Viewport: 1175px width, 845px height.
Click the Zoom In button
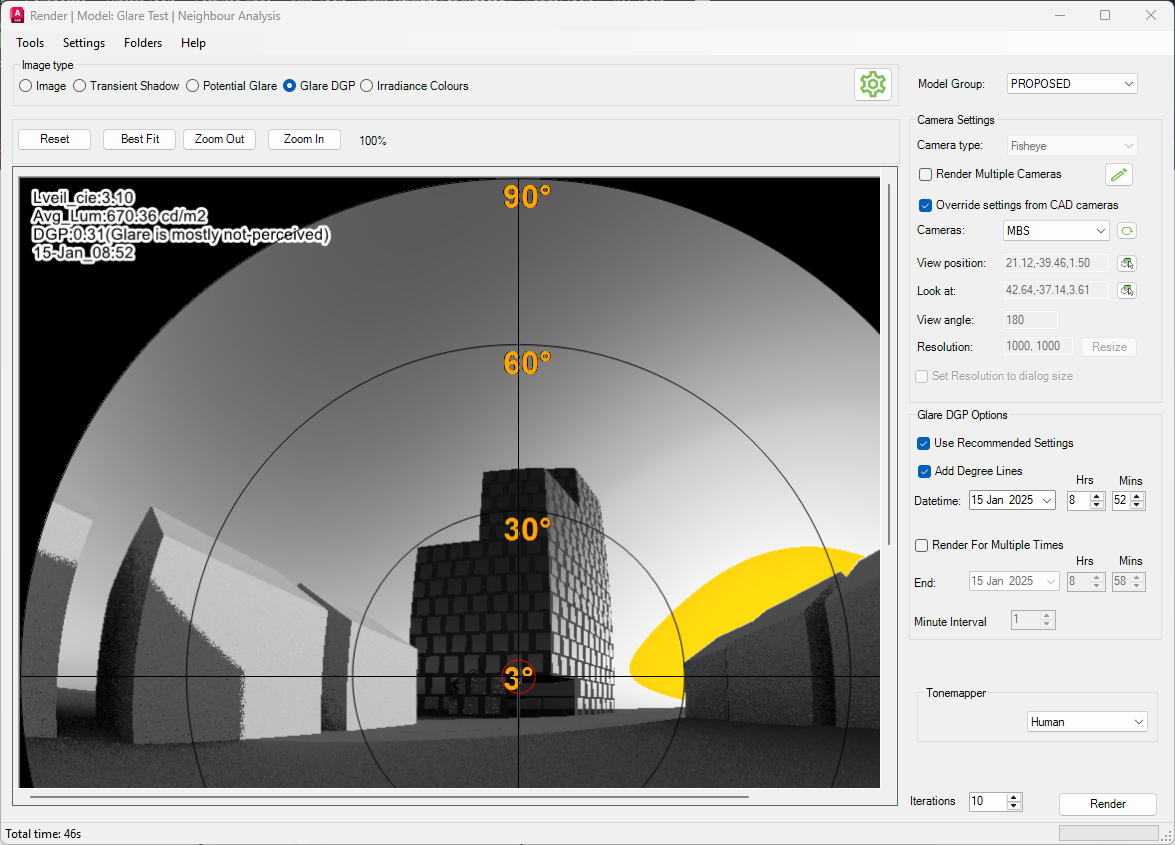pos(304,139)
